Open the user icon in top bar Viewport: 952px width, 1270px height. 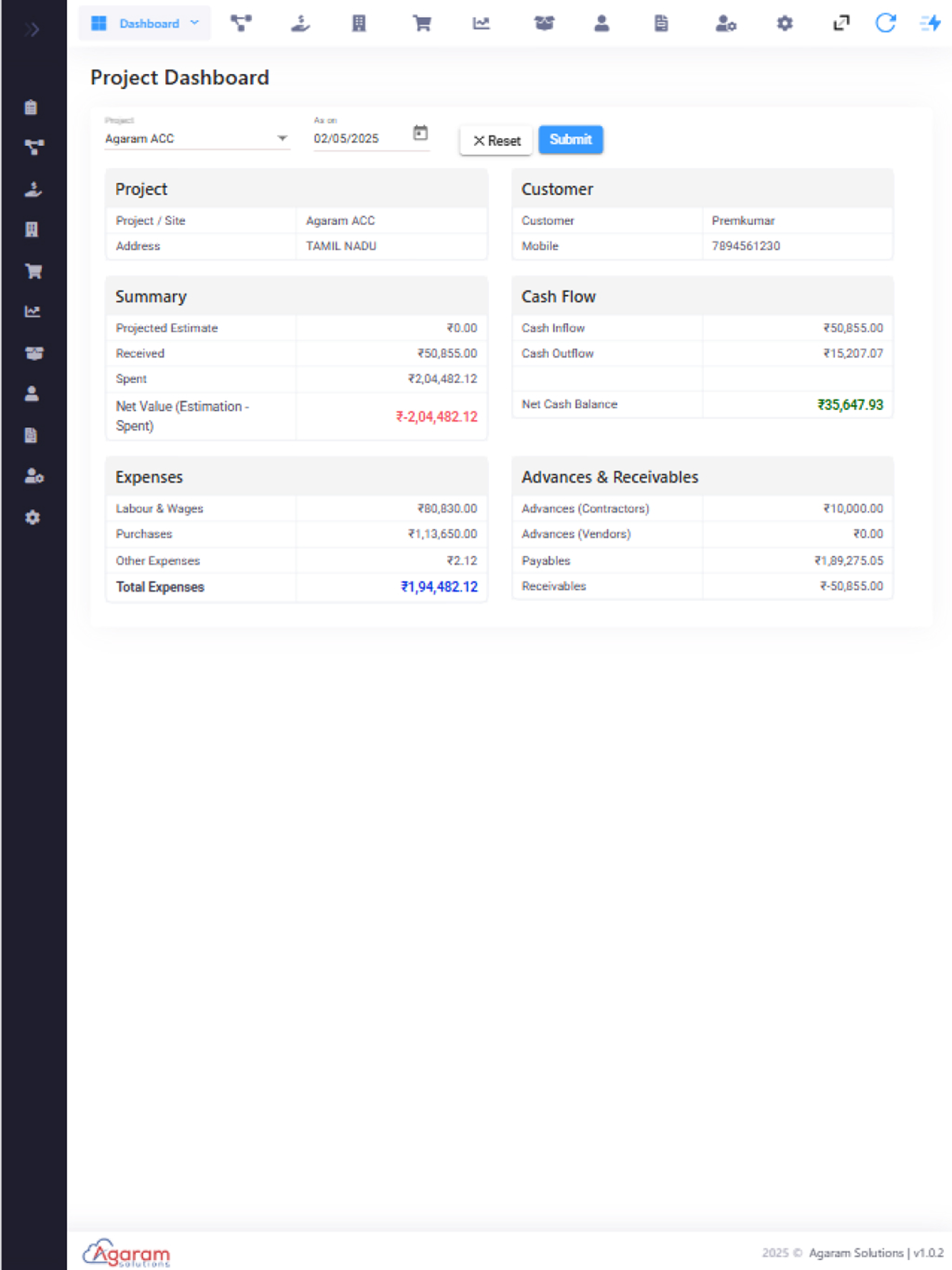click(x=602, y=24)
